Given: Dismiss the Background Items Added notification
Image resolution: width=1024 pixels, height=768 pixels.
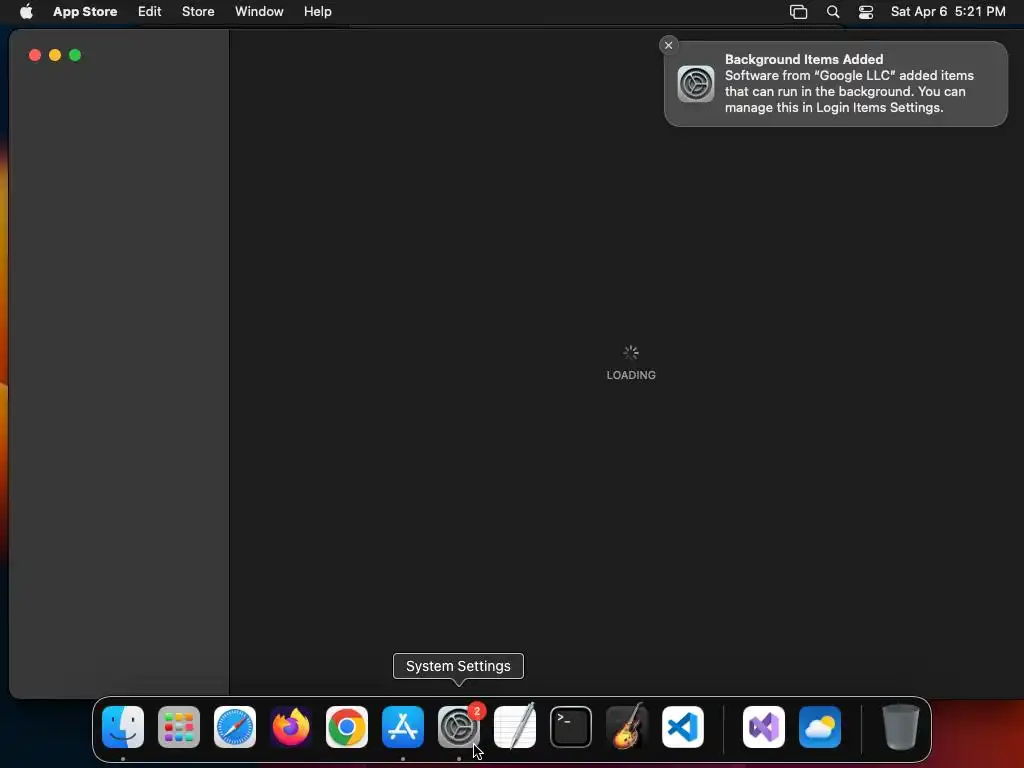Looking at the screenshot, I should point(668,45).
